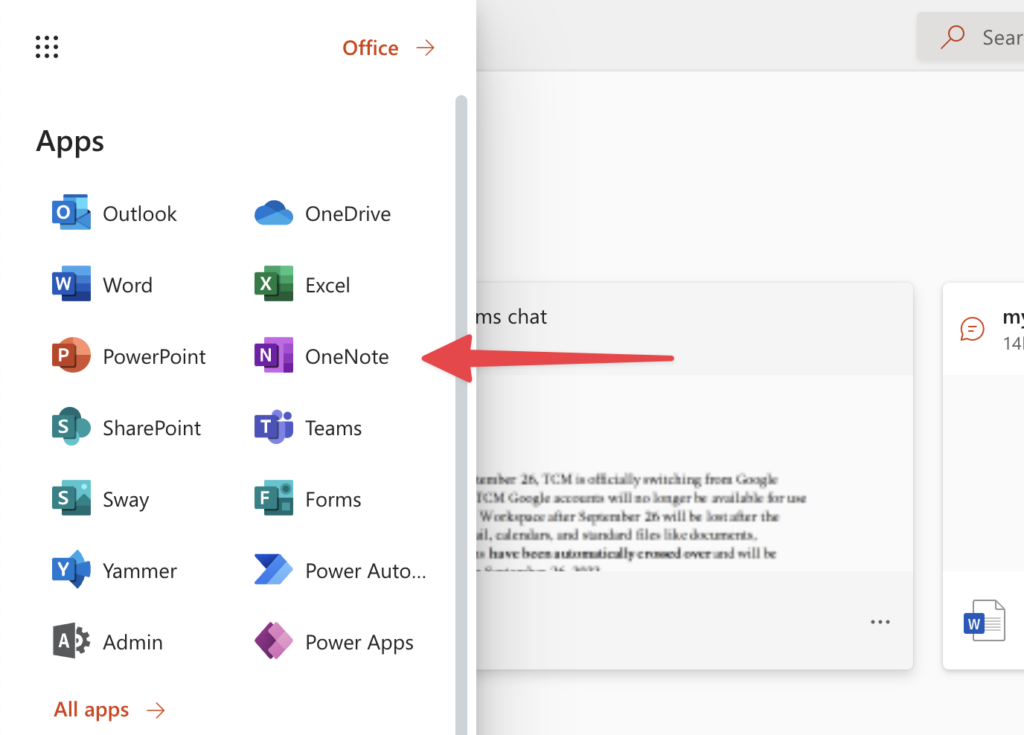
Task: Click the Power Apps label
Action: pos(359,643)
